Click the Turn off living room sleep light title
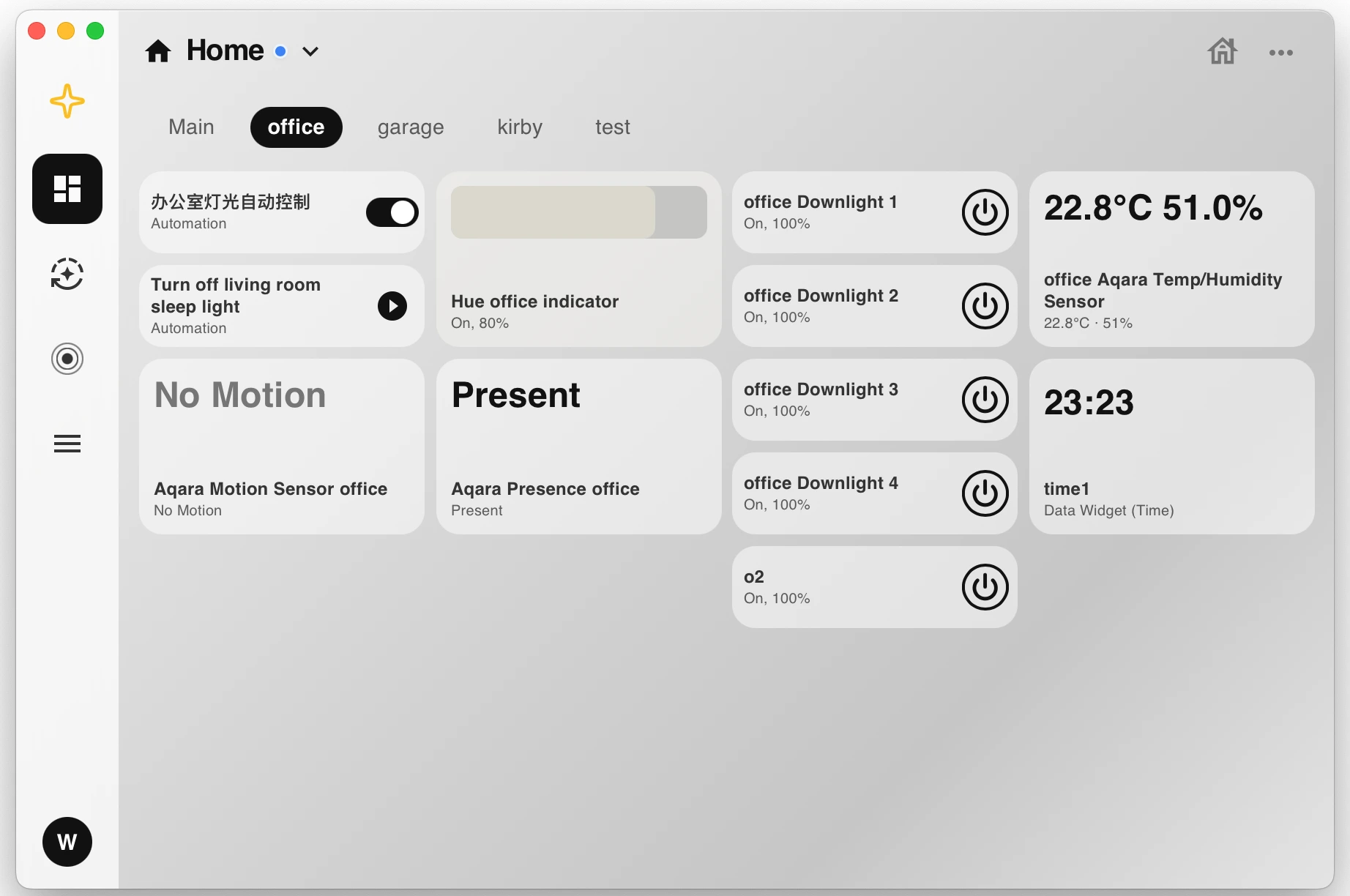Image resolution: width=1350 pixels, height=896 pixels. tap(236, 296)
